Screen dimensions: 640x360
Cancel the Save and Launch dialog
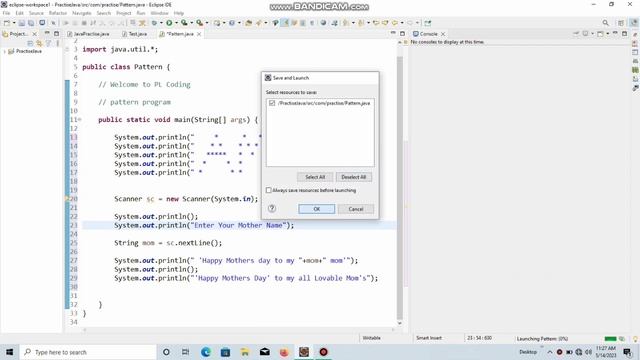pos(356,209)
